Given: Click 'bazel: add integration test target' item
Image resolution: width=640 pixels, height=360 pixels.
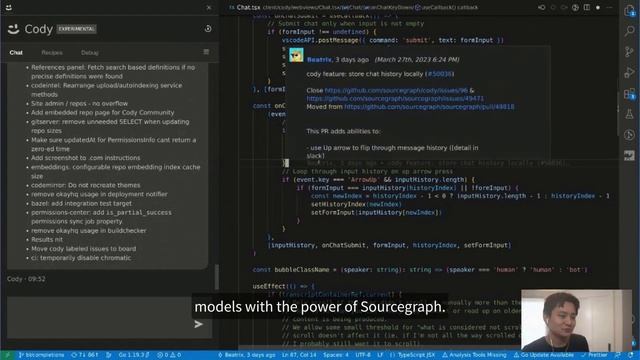Looking at the screenshot, I should pos(82,203).
